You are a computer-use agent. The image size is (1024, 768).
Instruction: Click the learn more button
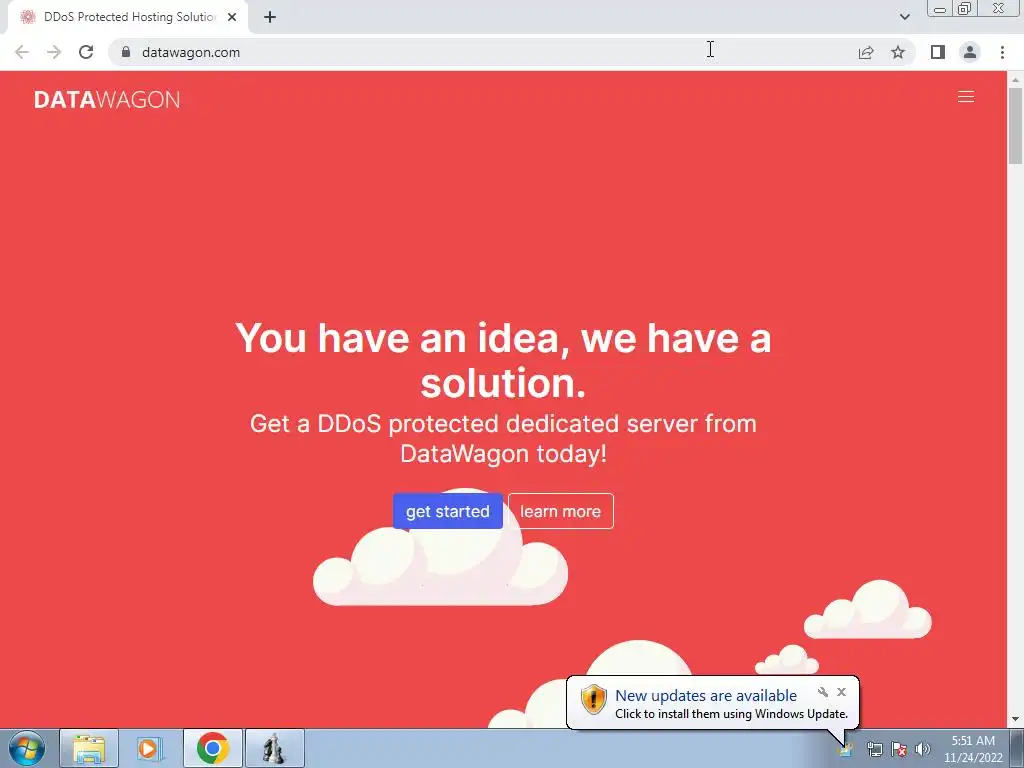tap(560, 511)
